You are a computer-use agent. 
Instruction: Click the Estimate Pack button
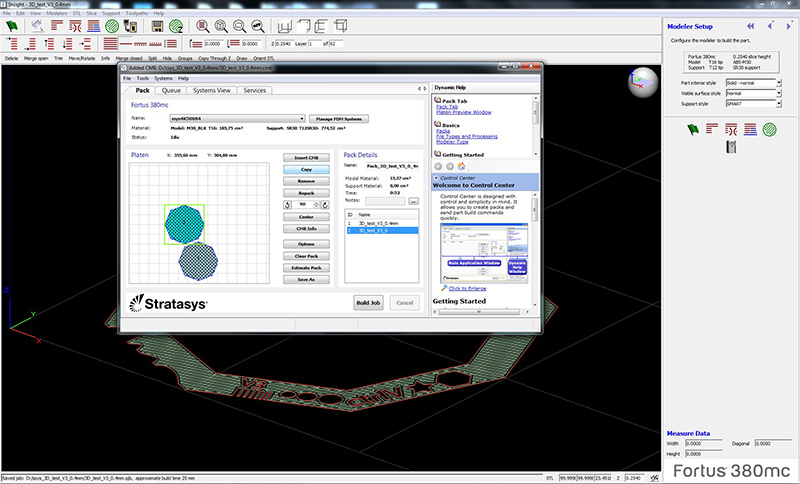[306, 268]
